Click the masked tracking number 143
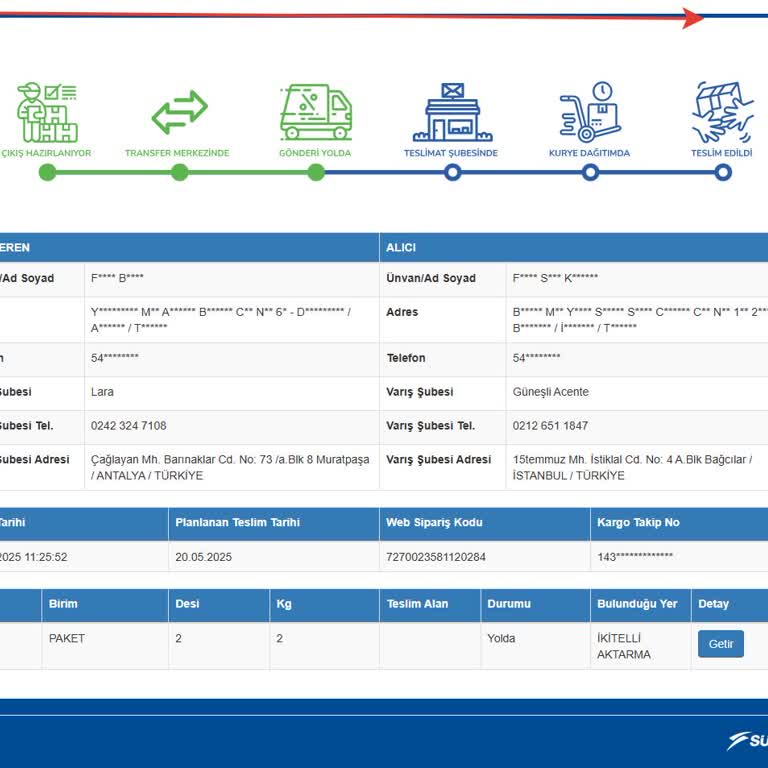Viewport: 768px width, 768px height. pyautogui.click(x=635, y=557)
